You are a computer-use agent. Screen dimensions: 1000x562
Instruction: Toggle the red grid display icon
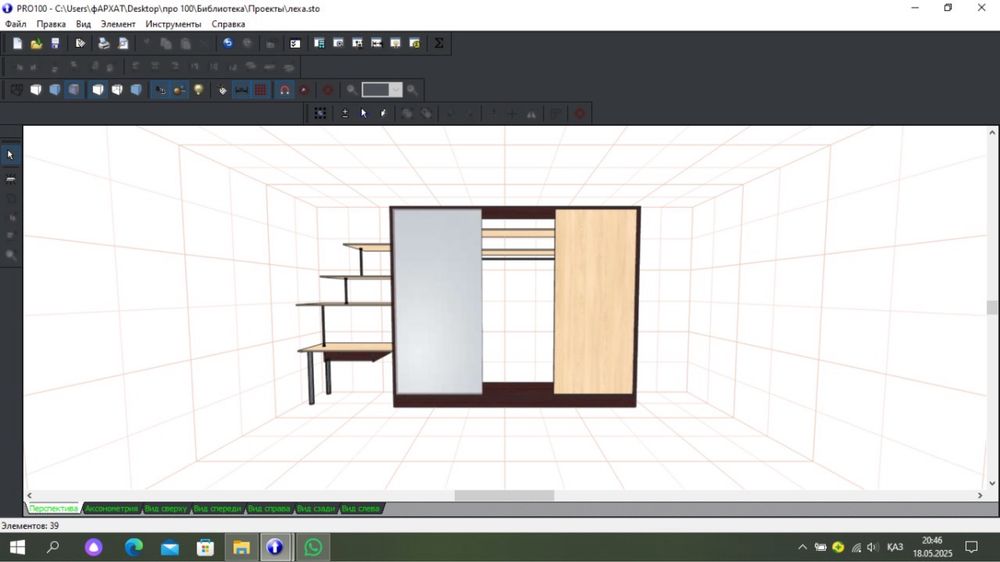pos(261,90)
